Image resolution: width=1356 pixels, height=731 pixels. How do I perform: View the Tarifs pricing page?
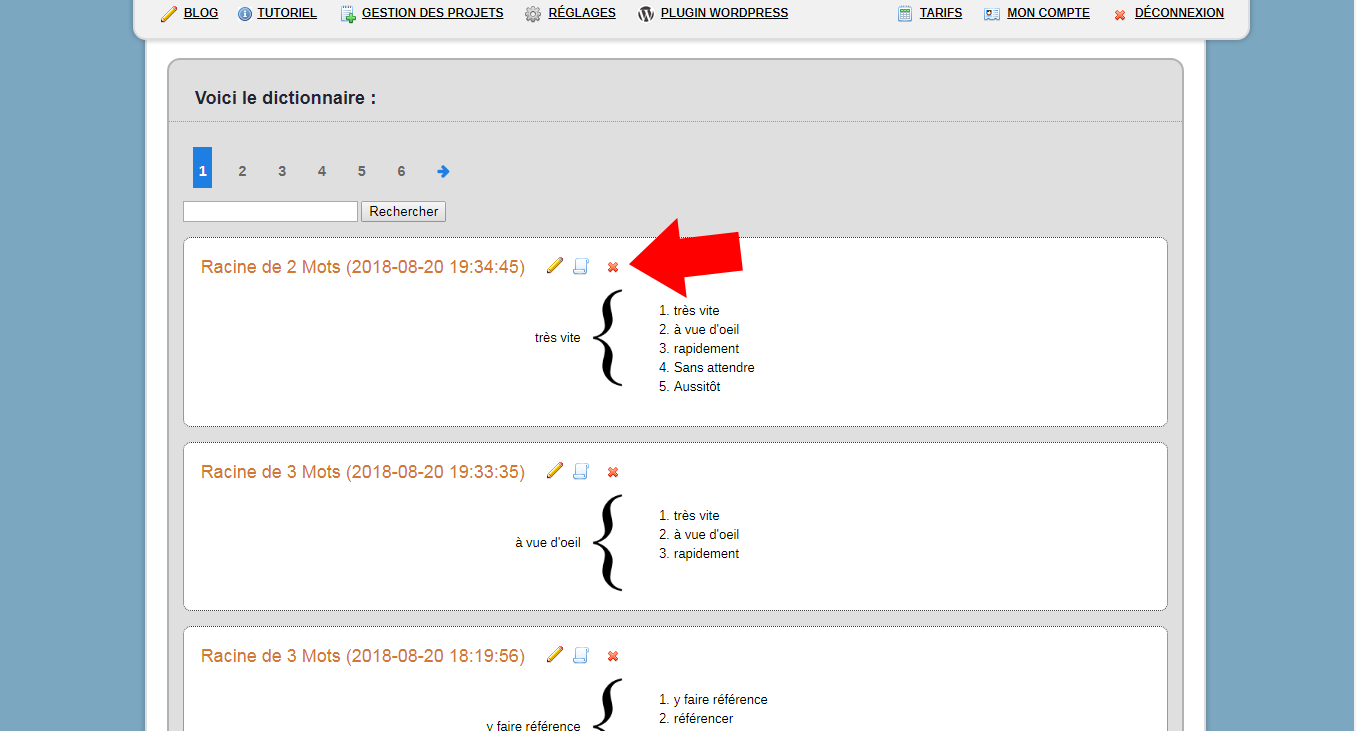pyautogui.click(x=941, y=13)
